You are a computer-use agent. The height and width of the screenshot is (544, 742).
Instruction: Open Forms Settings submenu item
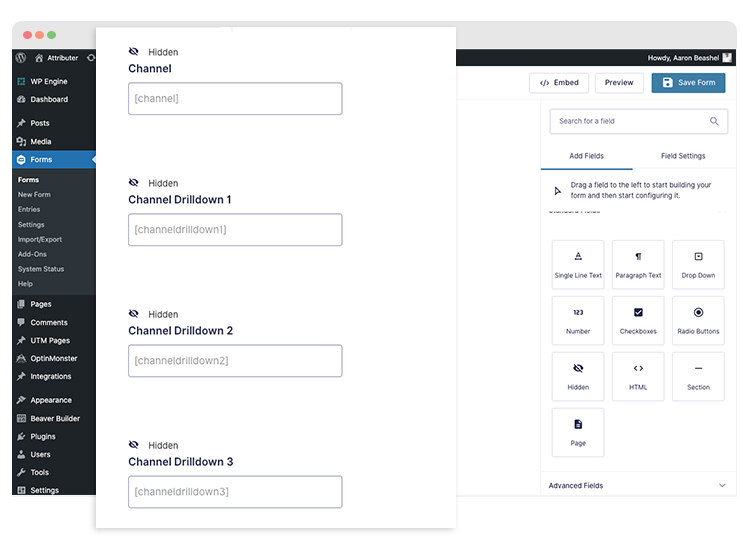coord(31,224)
